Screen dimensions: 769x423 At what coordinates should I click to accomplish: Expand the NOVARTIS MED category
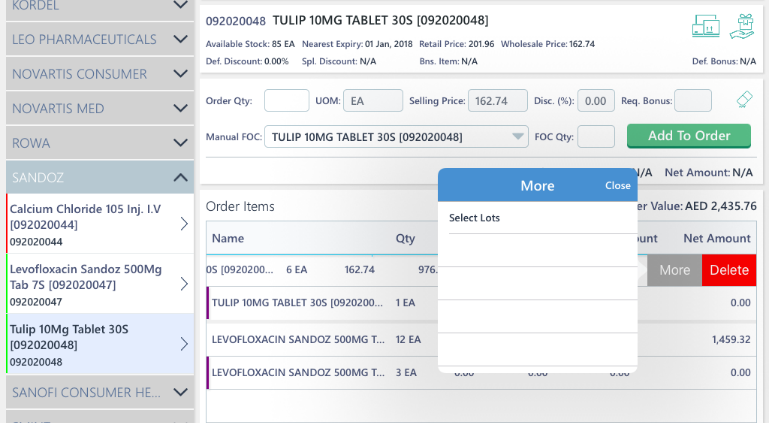[180, 108]
